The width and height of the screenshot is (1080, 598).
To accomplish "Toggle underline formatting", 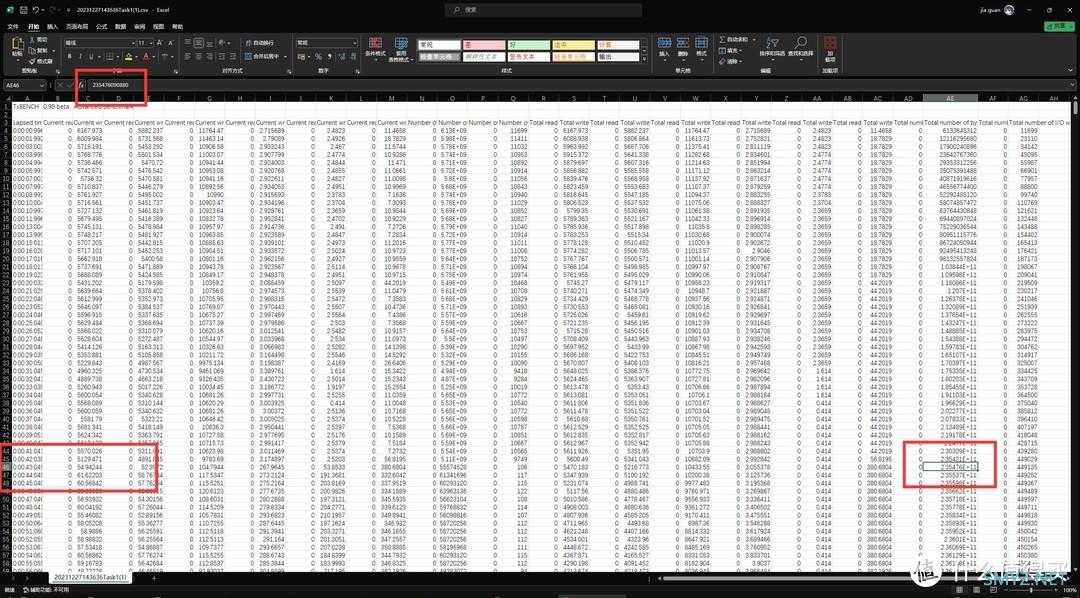I will point(91,56).
